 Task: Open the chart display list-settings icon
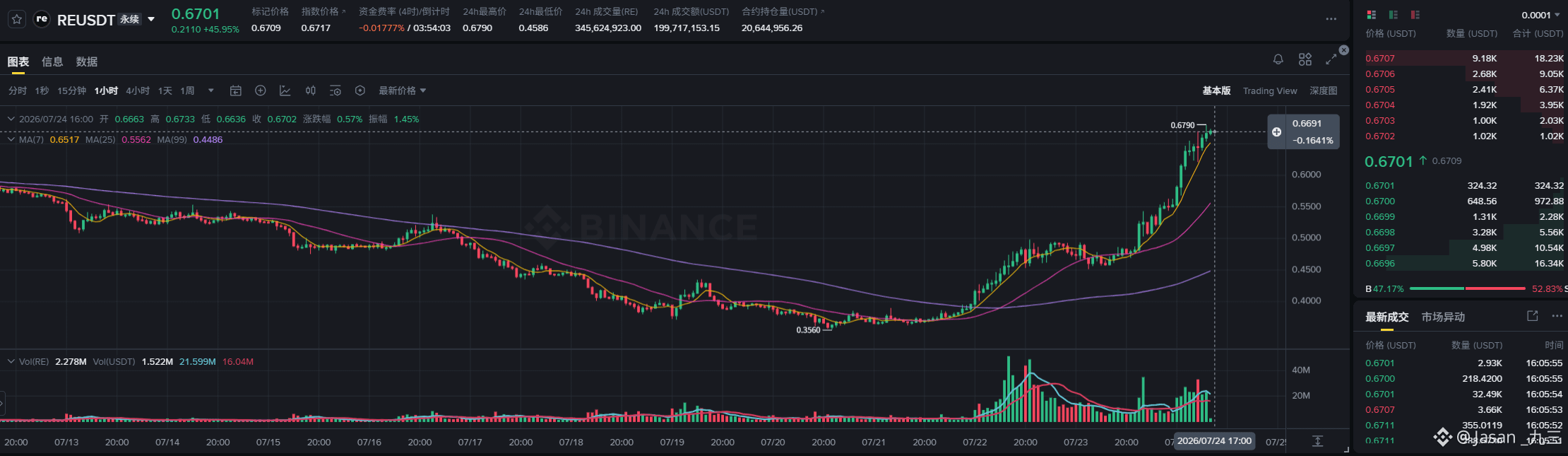click(335, 90)
